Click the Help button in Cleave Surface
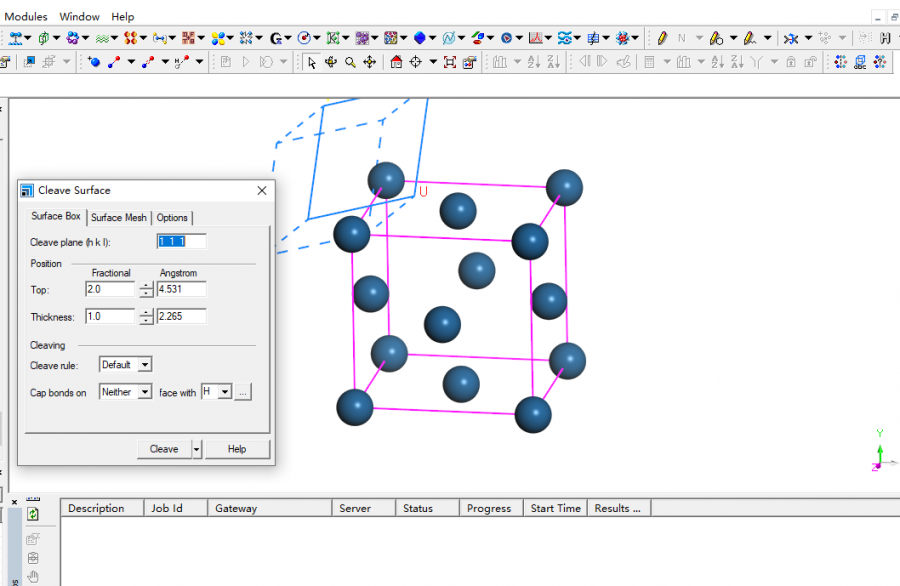 click(x=237, y=449)
